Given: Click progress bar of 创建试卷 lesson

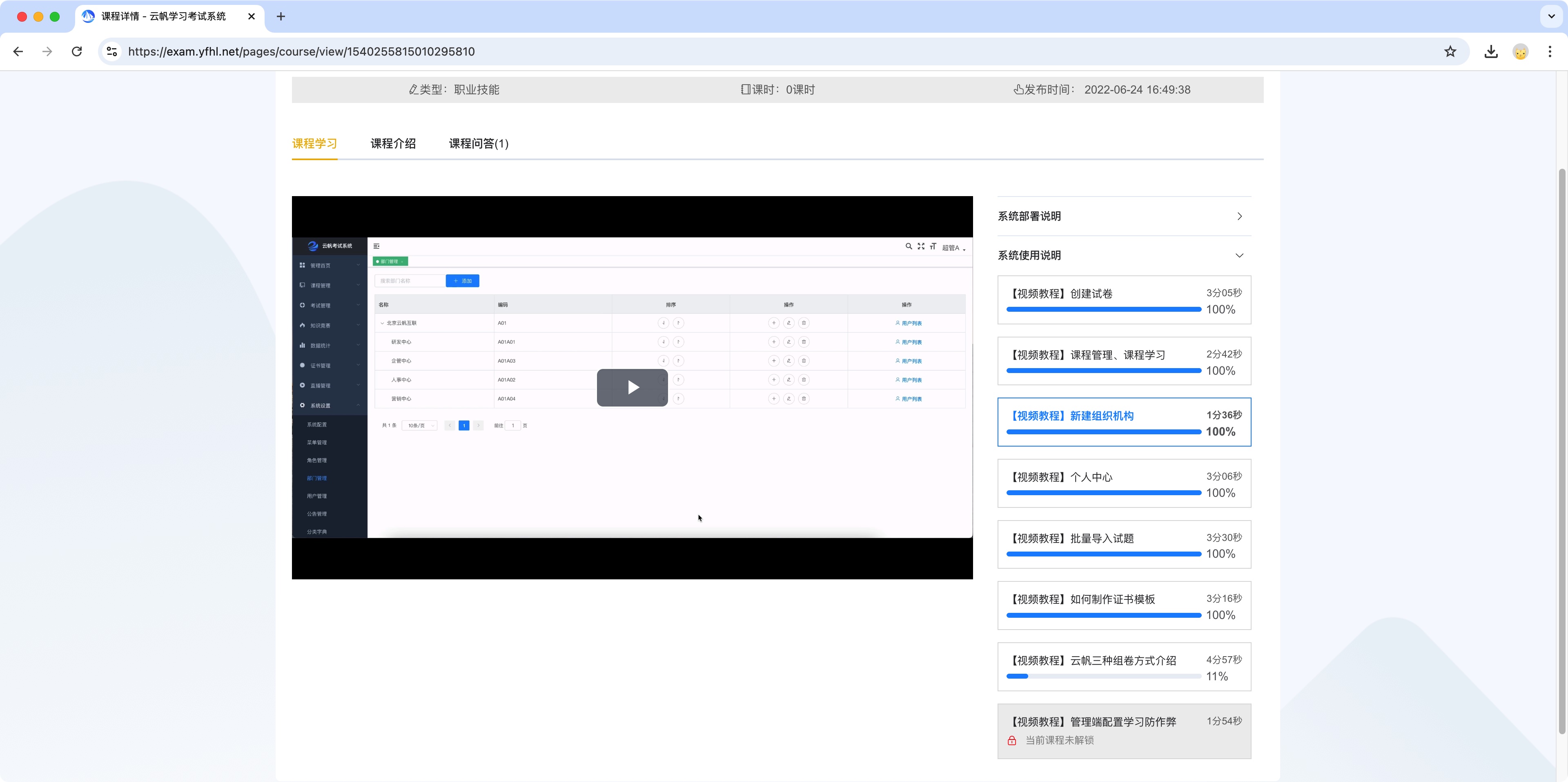Looking at the screenshot, I should click(1104, 309).
